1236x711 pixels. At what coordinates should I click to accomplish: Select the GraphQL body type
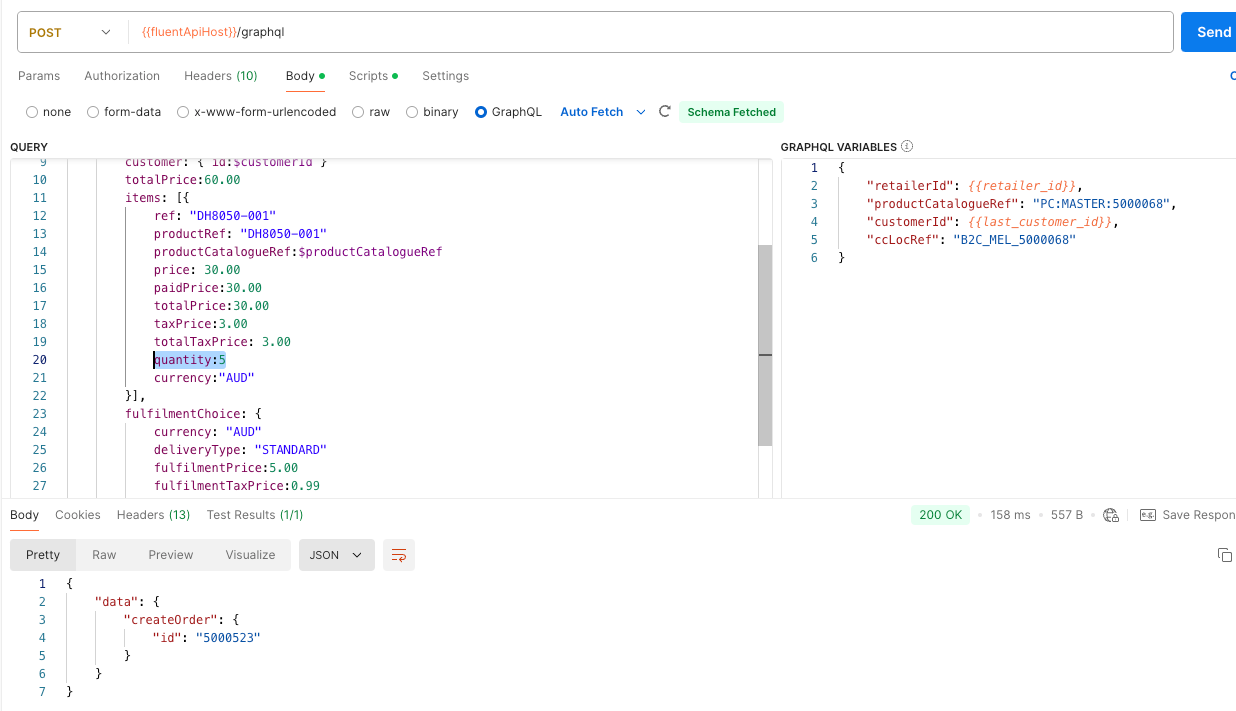[x=482, y=112]
